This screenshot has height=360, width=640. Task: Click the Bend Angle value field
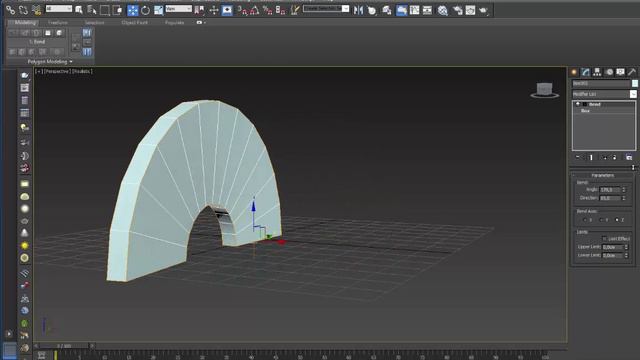coord(610,190)
